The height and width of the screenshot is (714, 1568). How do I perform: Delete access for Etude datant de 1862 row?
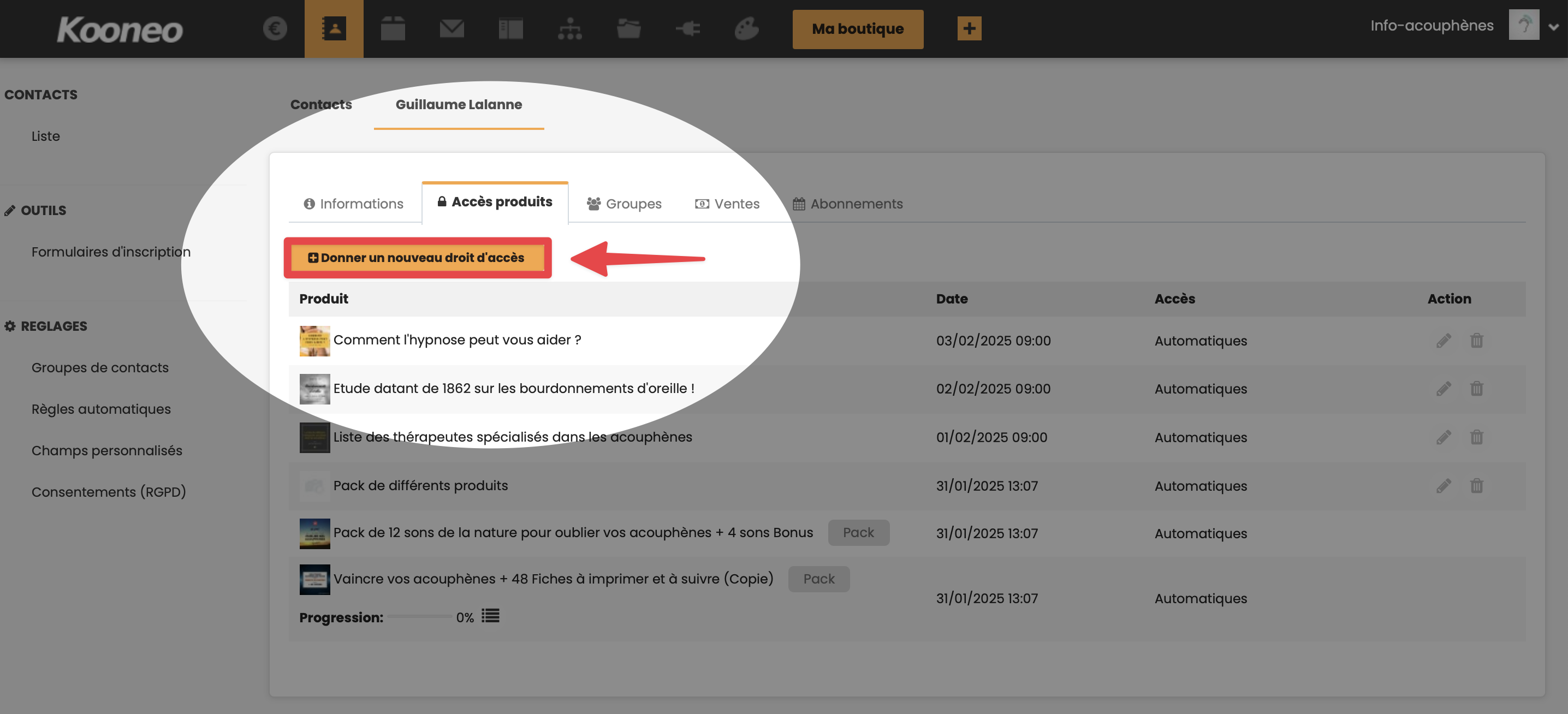tap(1476, 389)
